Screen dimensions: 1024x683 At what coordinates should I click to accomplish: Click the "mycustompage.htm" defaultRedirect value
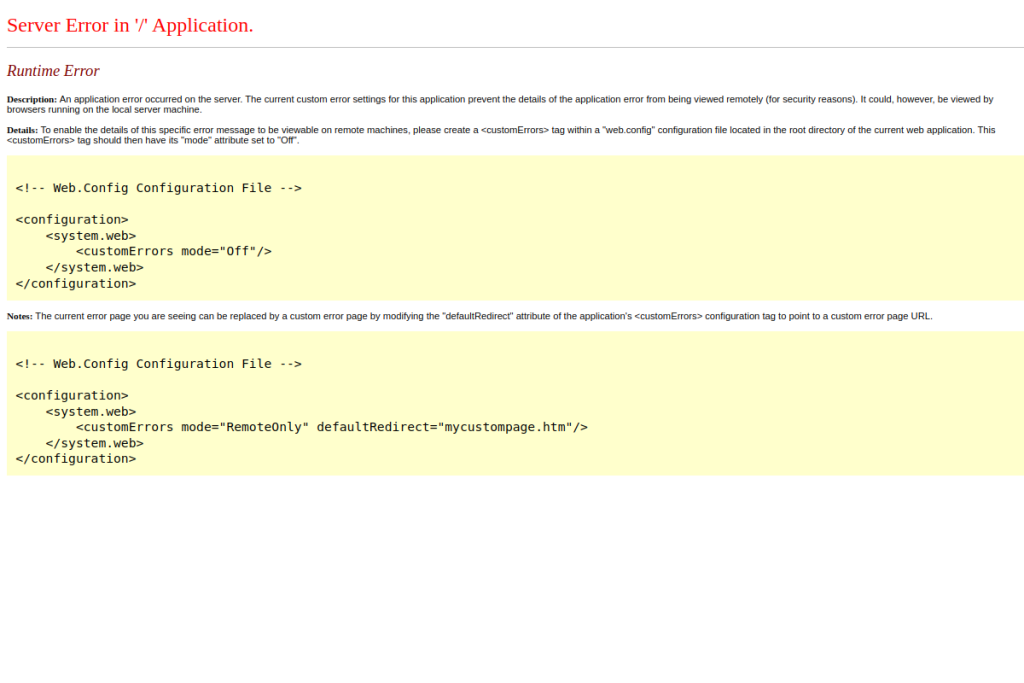[505, 427]
